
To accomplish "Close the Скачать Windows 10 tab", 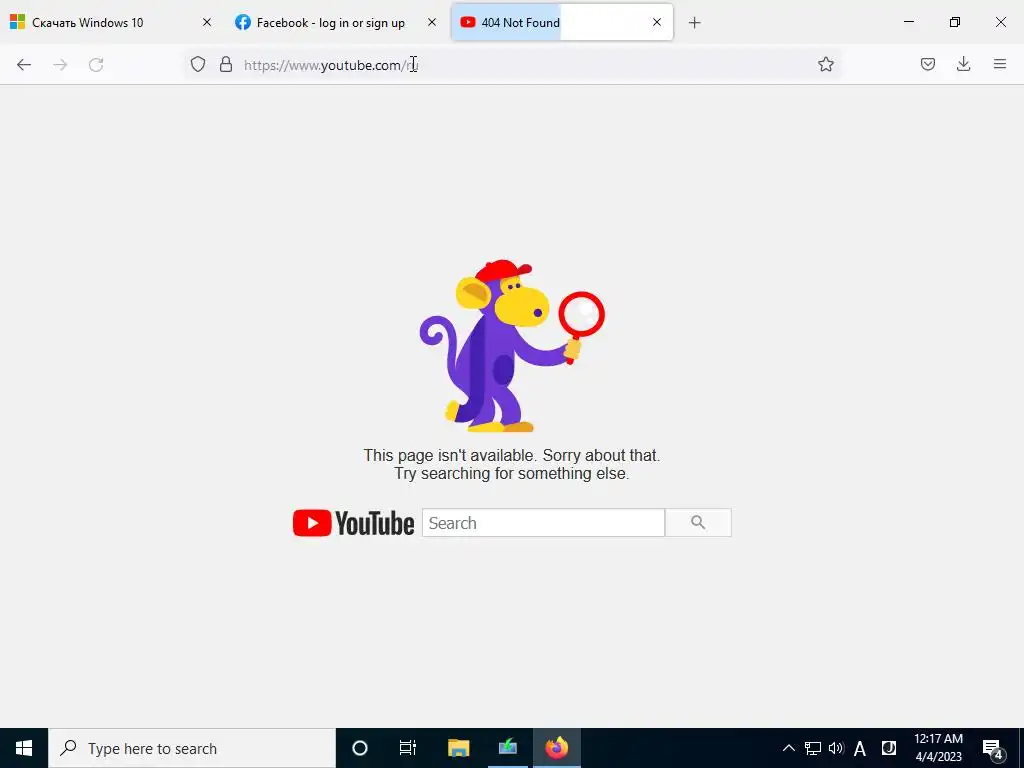I will tap(206, 22).
